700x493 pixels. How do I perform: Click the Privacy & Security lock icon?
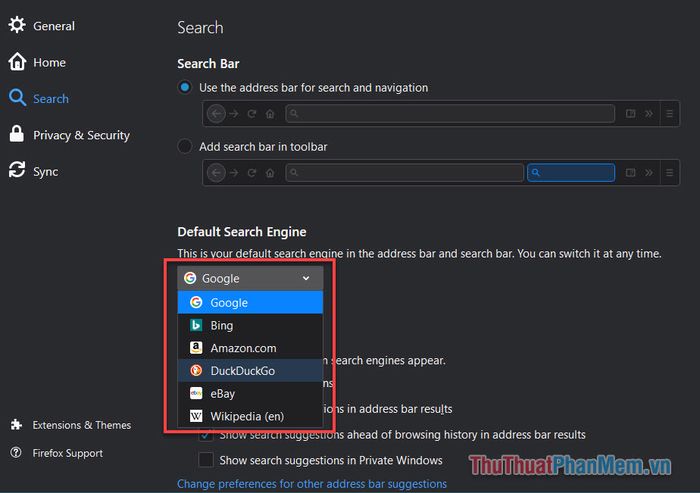[x=17, y=135]
